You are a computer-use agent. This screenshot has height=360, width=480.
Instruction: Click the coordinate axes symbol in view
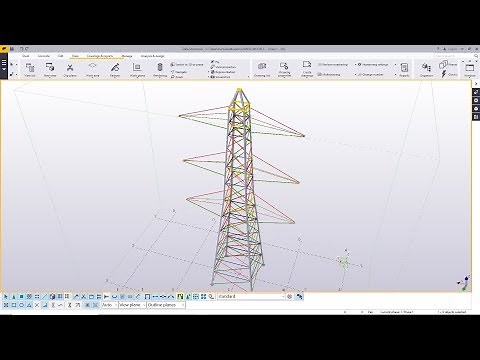click(464, 283)
